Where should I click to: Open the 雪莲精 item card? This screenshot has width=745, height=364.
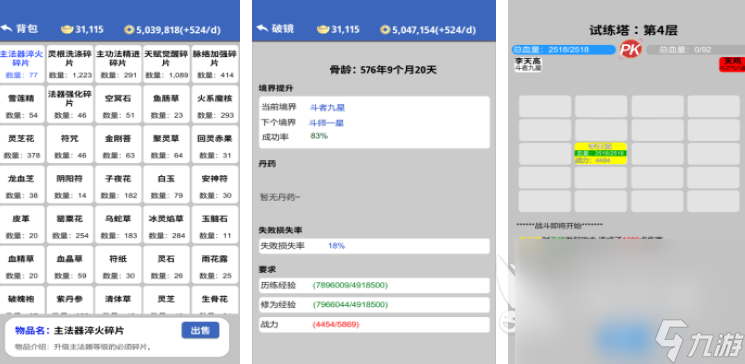tap(22, 104)
